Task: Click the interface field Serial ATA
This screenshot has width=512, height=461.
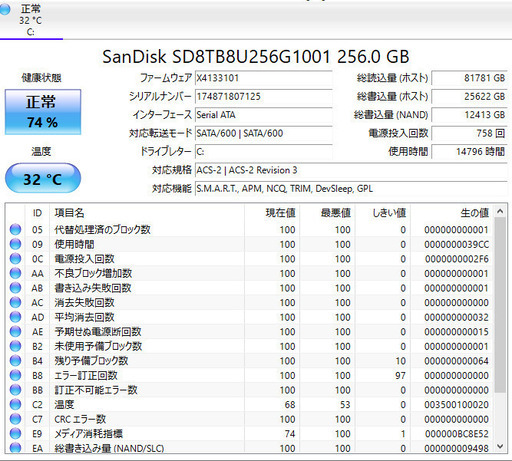Action: click(x=263, y=115)
